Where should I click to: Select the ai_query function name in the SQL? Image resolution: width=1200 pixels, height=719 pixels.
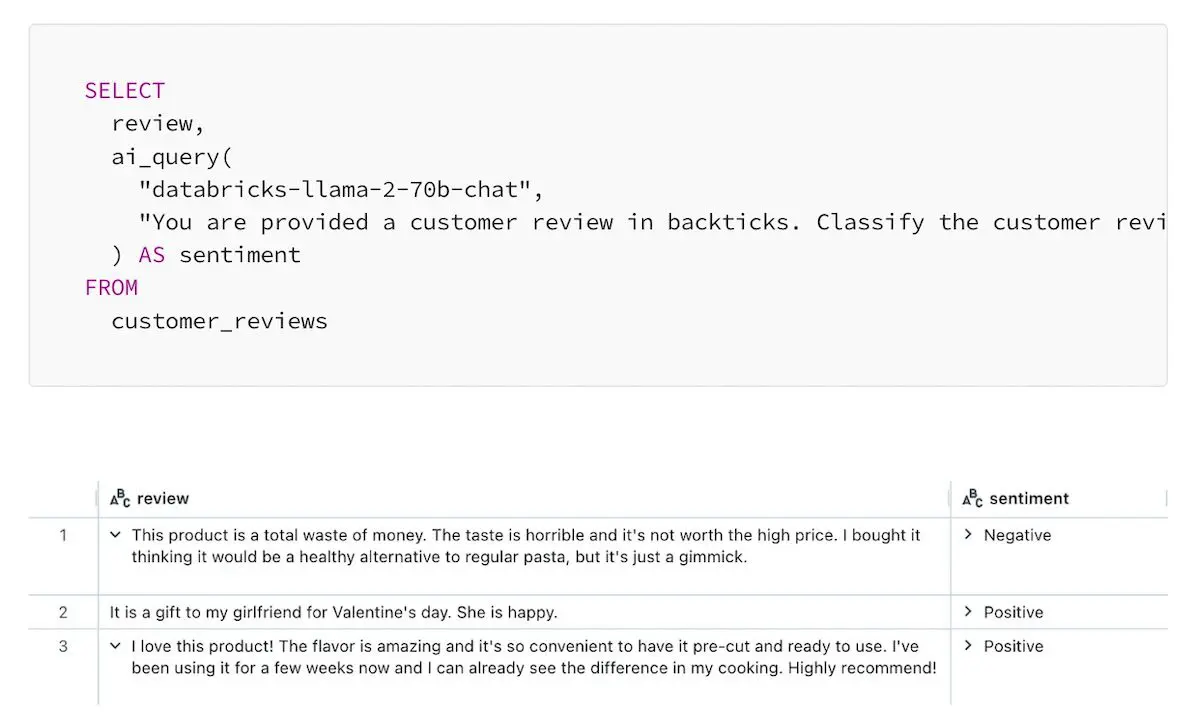168,156
